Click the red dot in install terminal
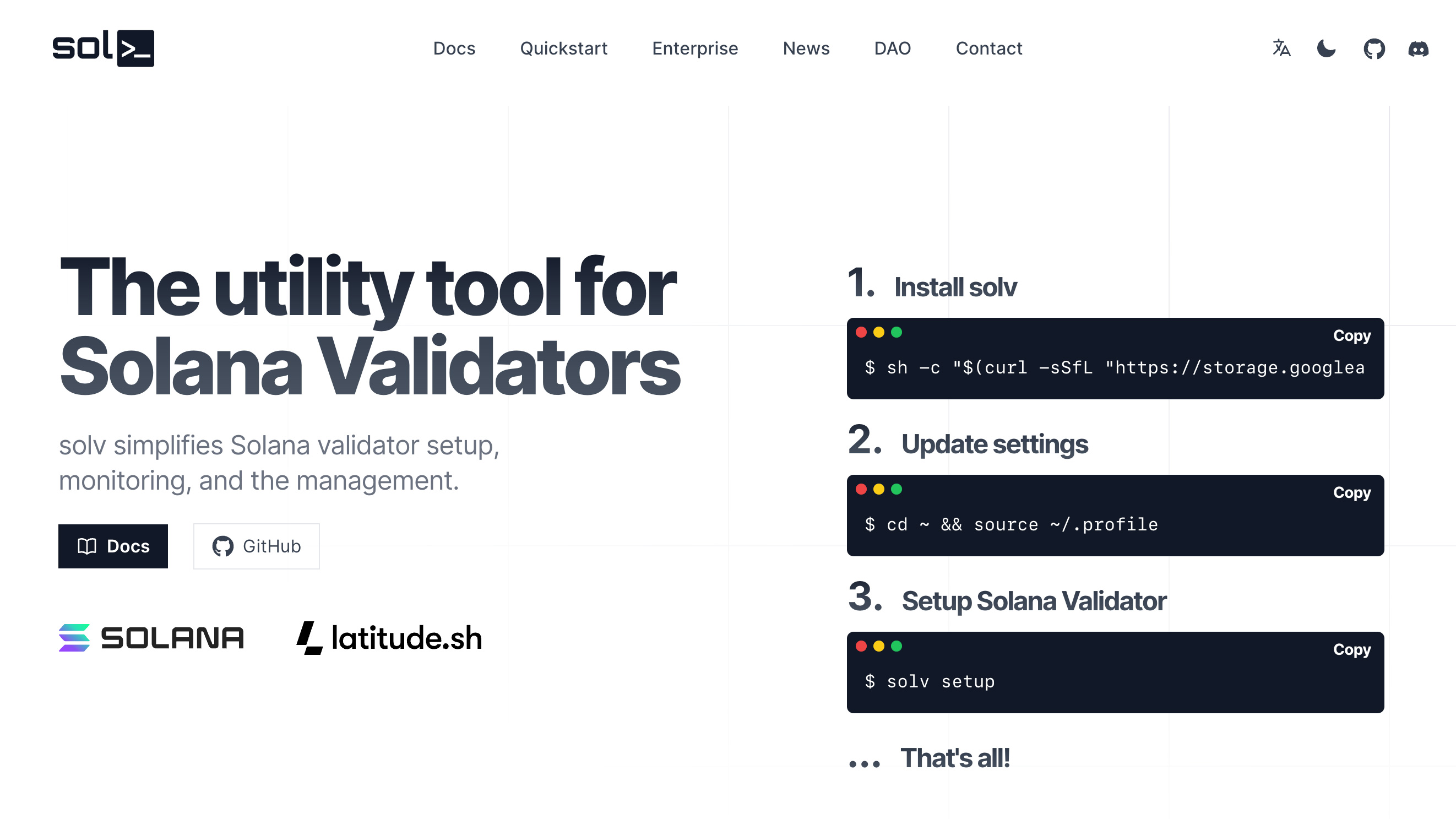Screen dimensions: 1456x819 tap(861, 332)
